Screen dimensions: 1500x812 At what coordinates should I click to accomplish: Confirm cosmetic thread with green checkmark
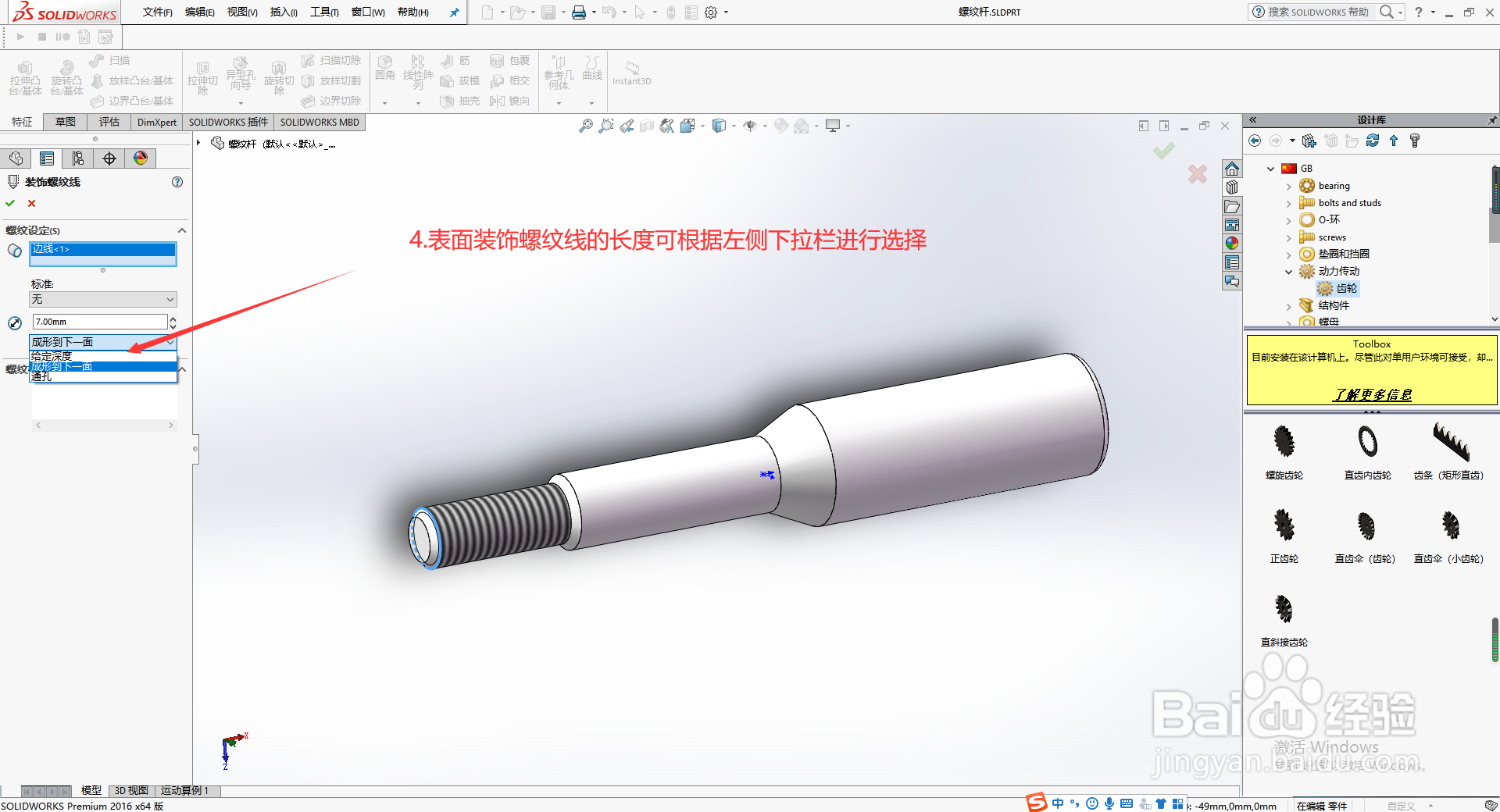click(10, 203)
